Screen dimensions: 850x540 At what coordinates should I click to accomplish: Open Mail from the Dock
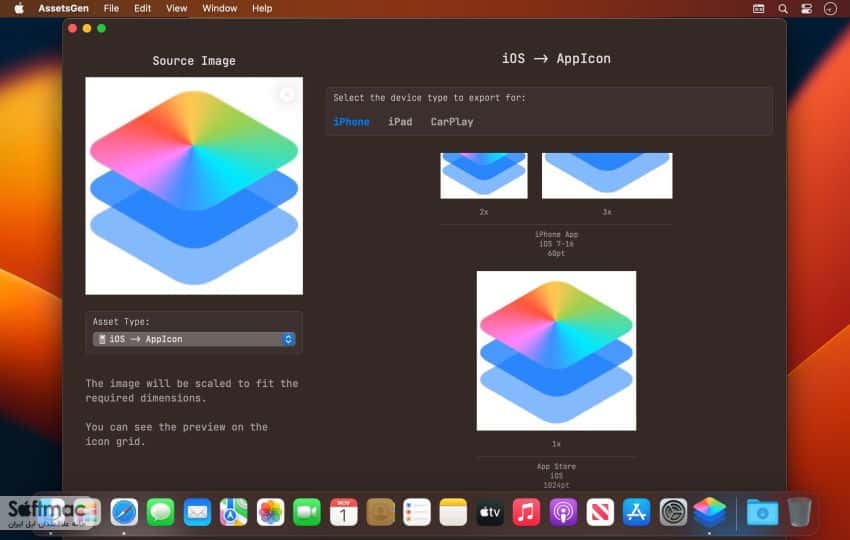pyautogui.click(x=197, y=512)
